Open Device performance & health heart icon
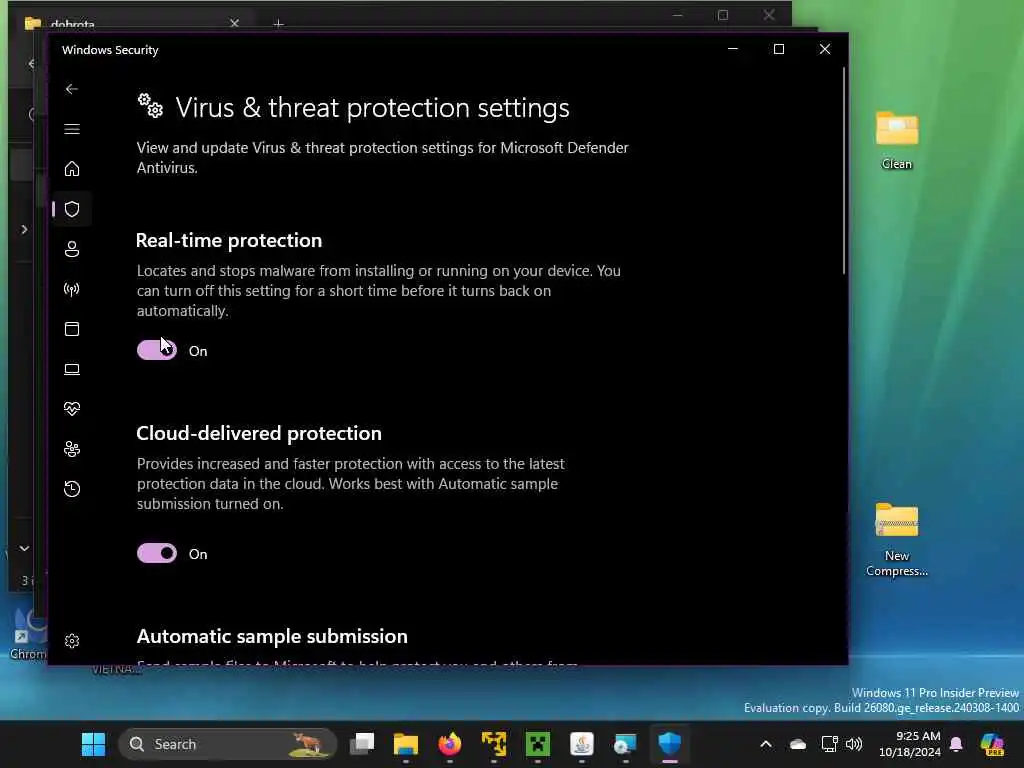Image resolution: width=1024 pixels, height=768 pixels. (72, 409)
